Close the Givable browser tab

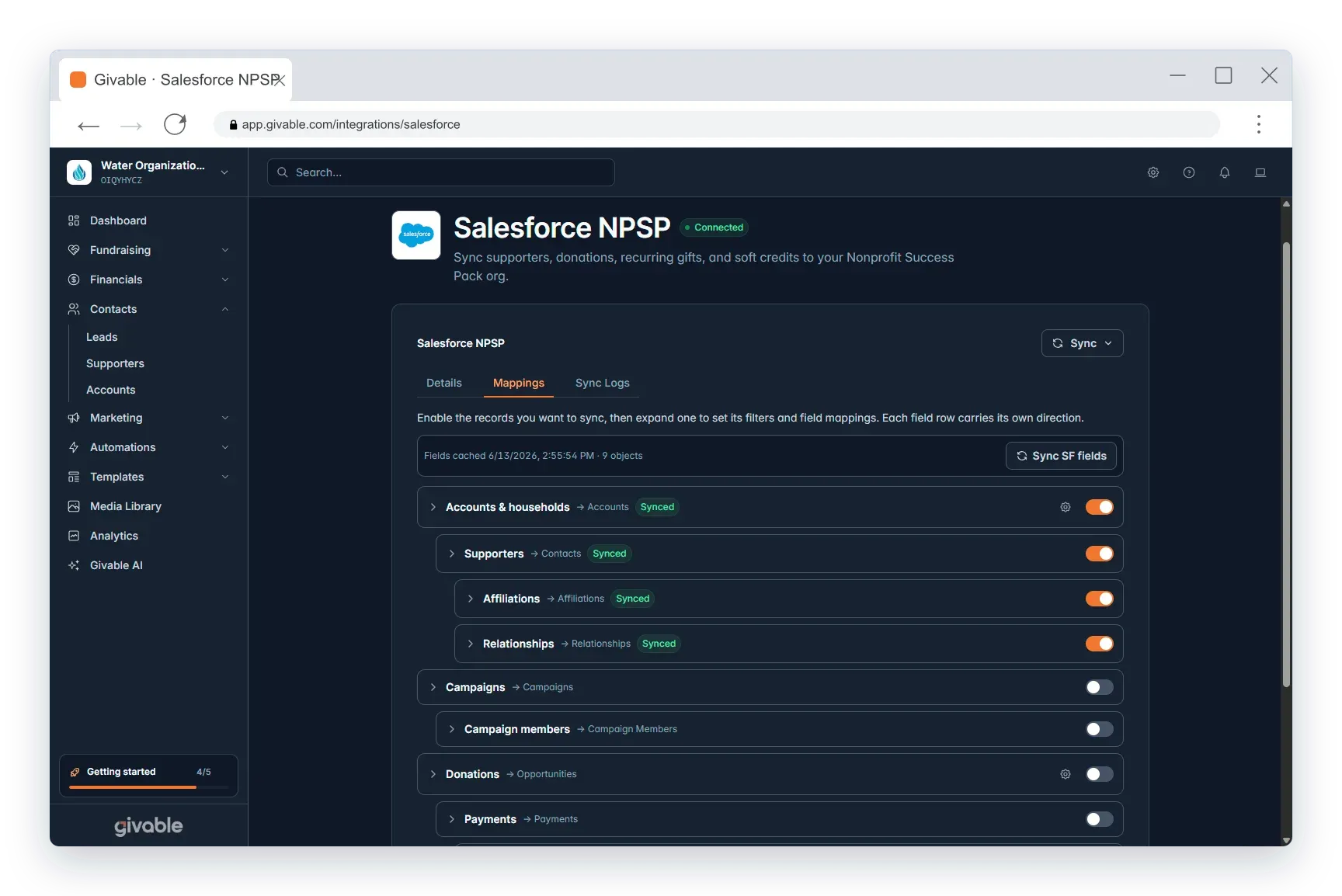280,80
